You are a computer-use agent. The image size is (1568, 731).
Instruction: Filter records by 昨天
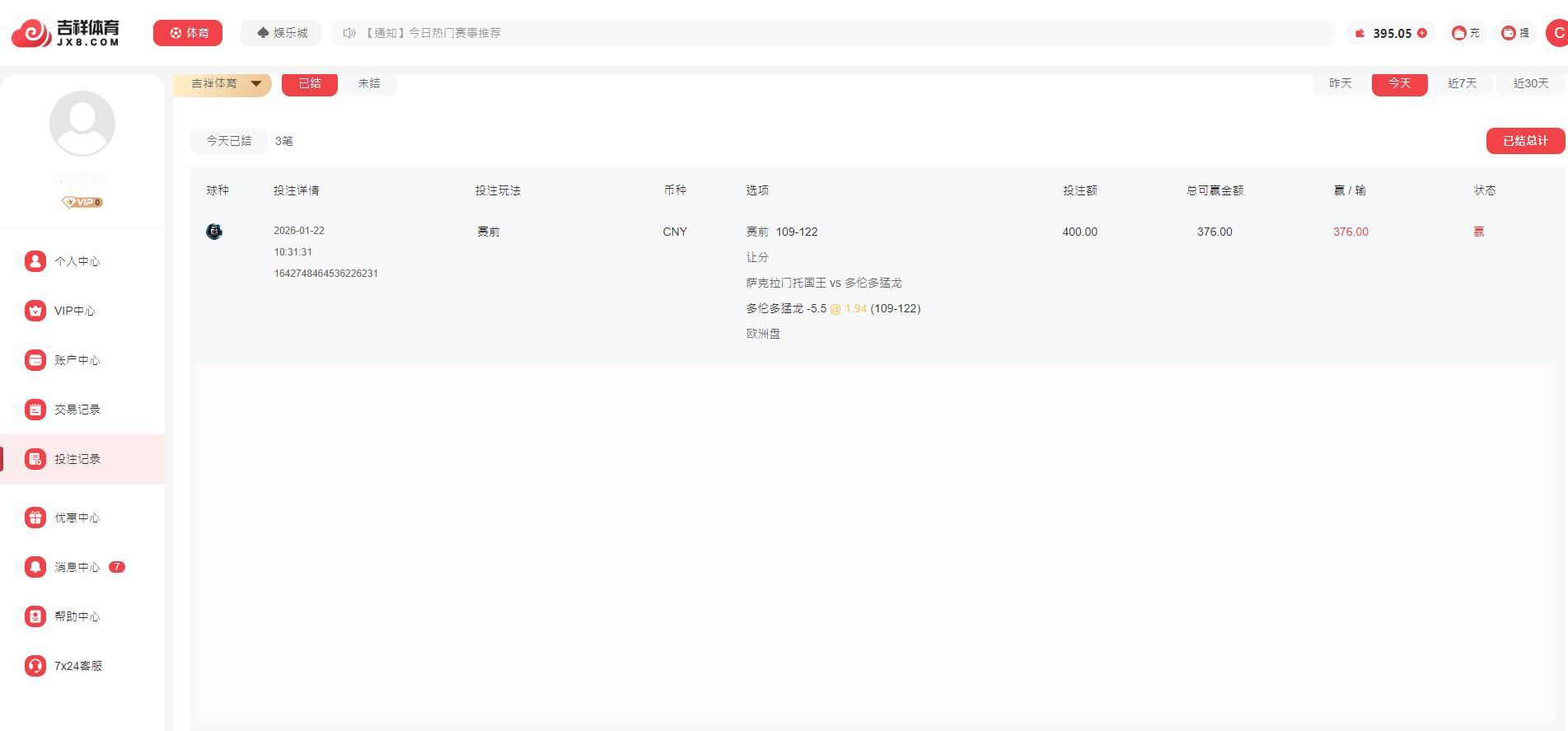click(1341, 83)
